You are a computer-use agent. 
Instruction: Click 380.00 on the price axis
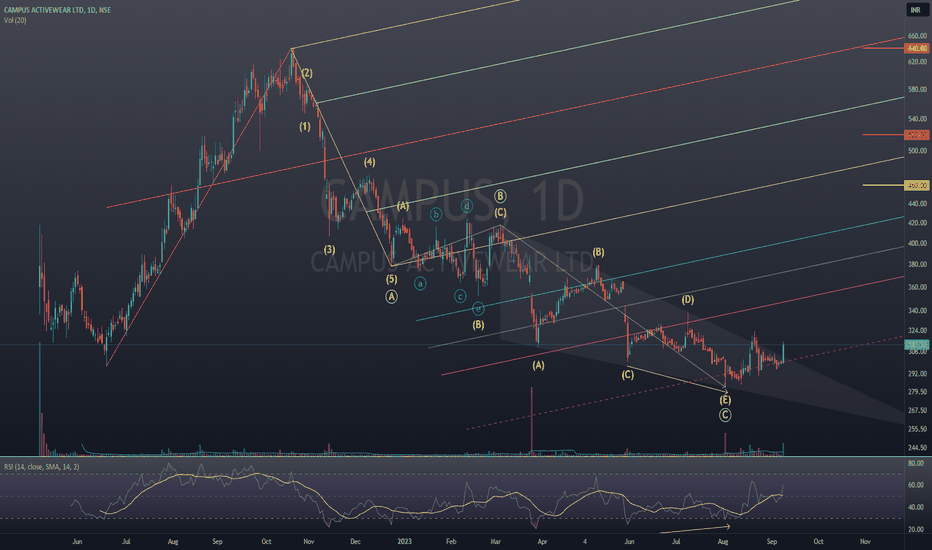click(x=917, y=264)
